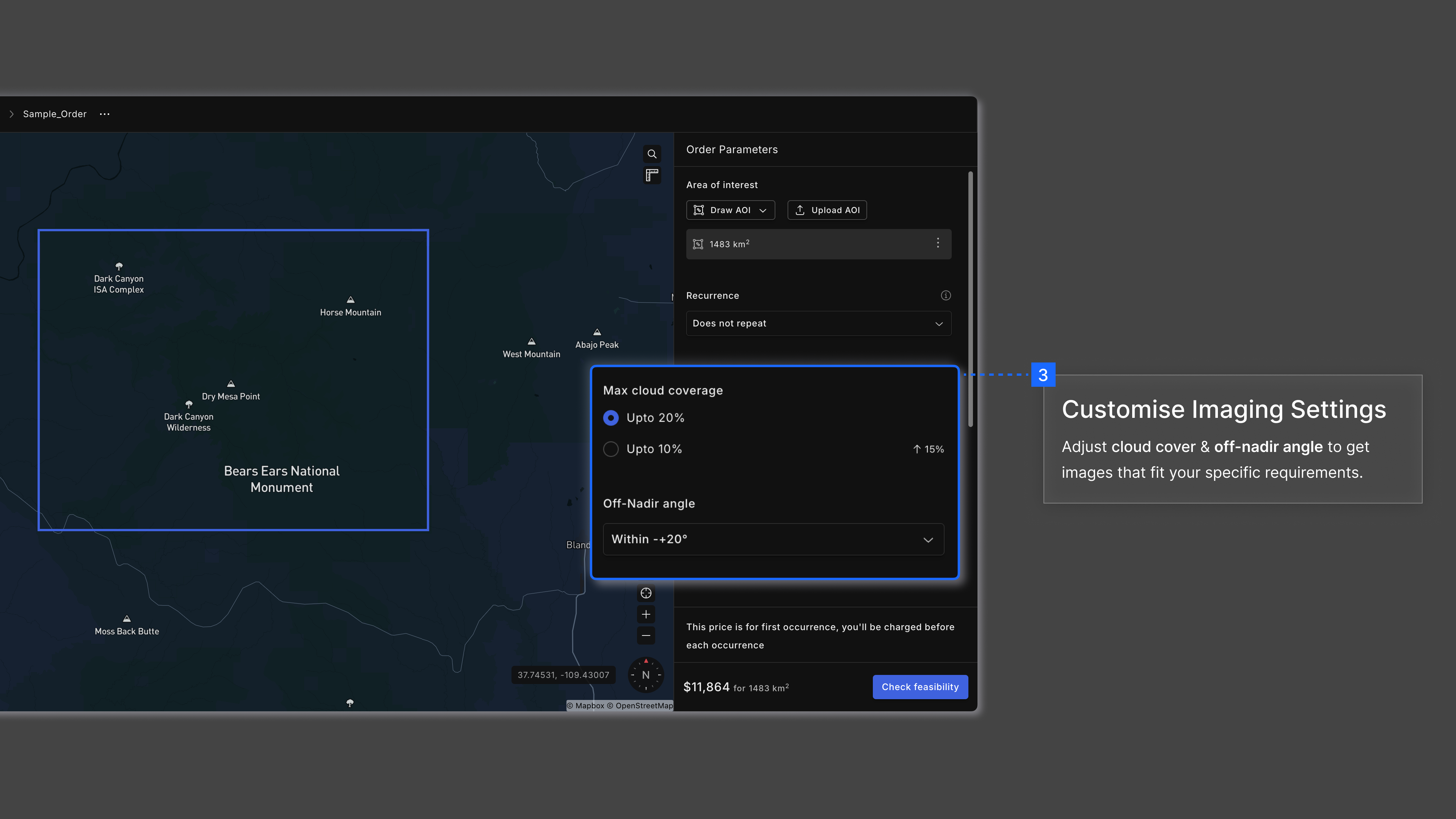The width and height of the screenshot is (1456, 819).
Task: Click the Upload AOI button
Action: (827, 210)
